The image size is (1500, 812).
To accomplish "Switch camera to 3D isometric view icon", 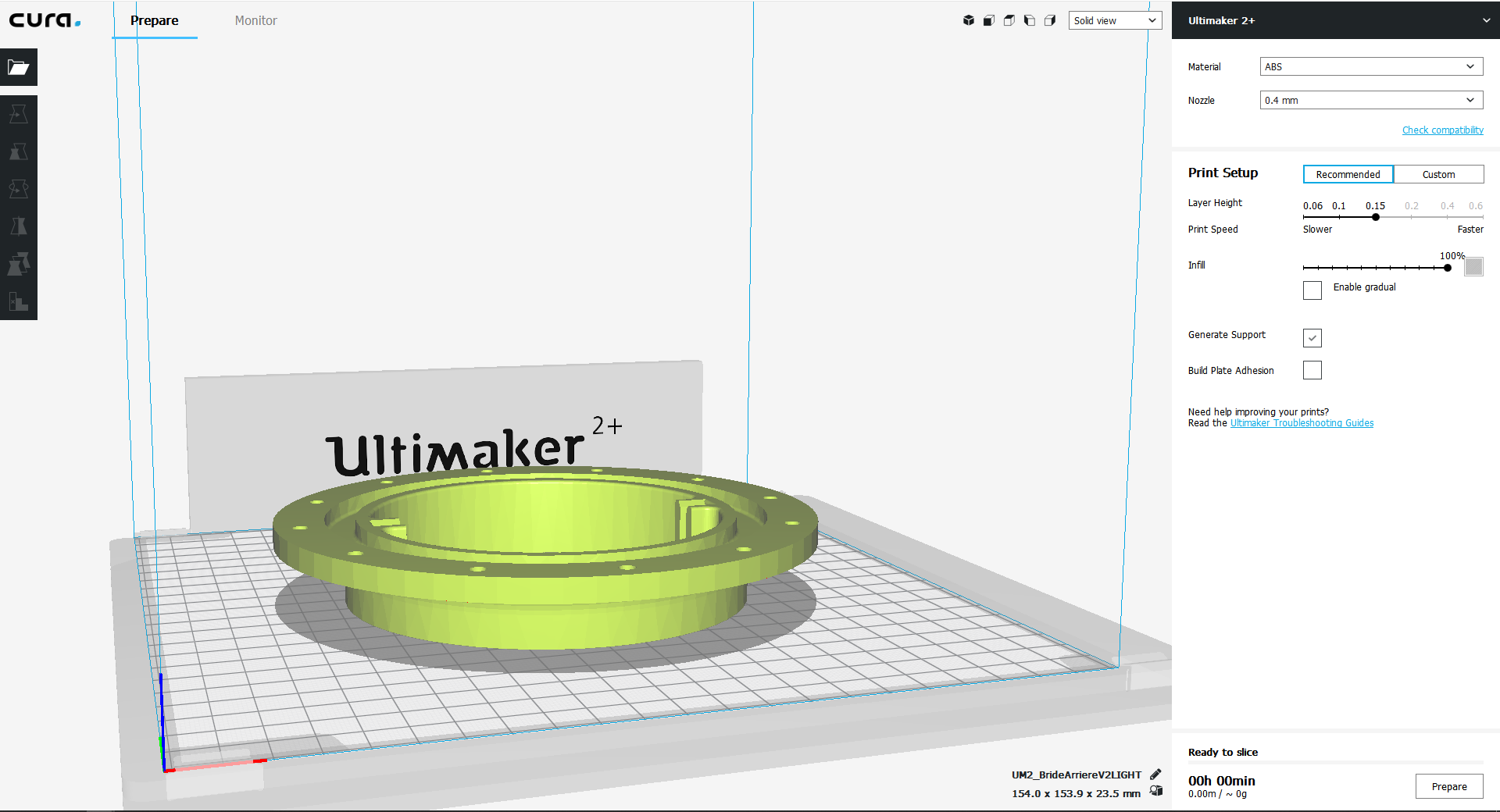I will (969, 20).
